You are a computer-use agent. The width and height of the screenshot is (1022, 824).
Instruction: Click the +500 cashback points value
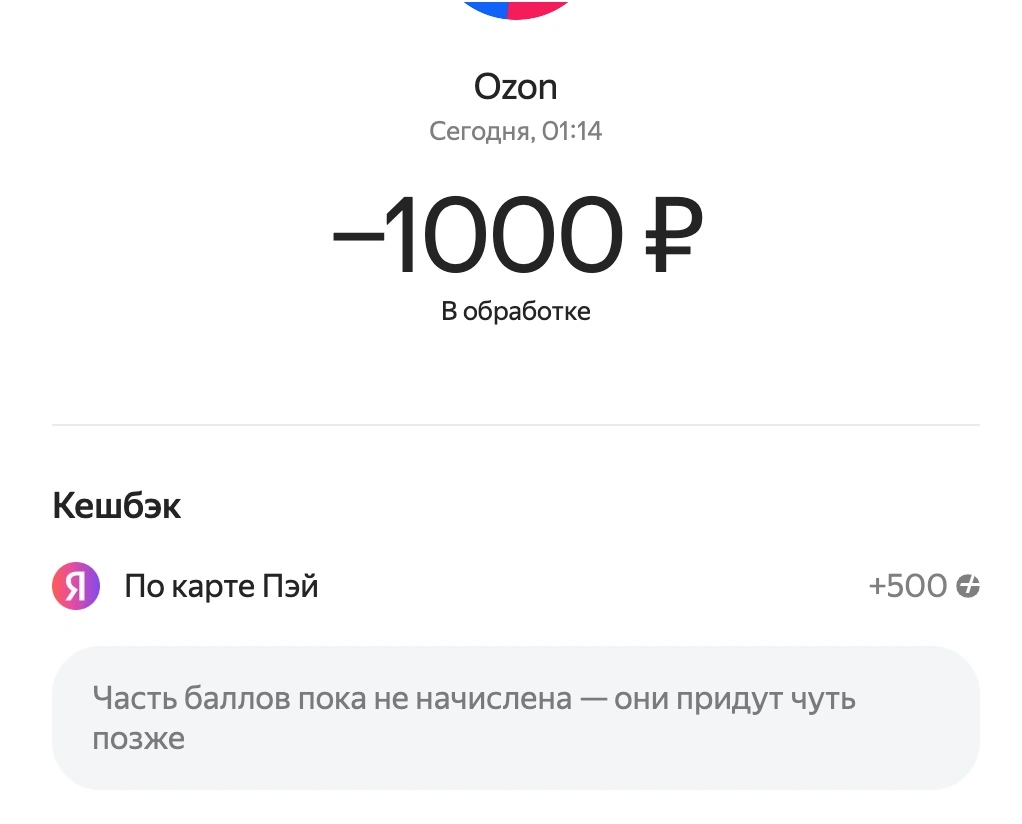[x=908, y=585]
